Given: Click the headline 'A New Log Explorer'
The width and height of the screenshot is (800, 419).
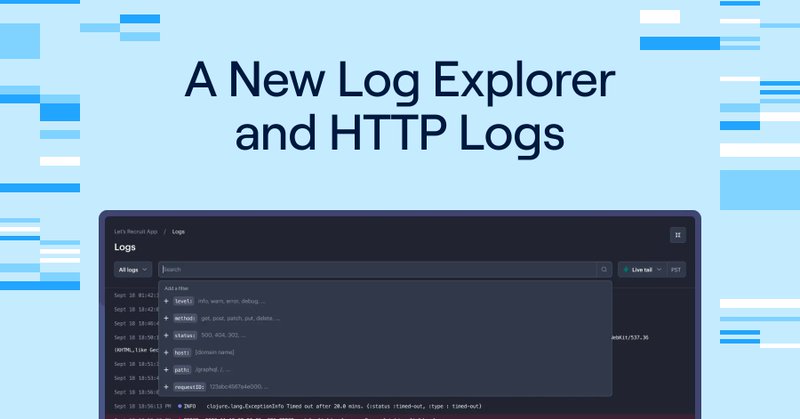Looking at the screenshot, I should click(x=400, y=80).
